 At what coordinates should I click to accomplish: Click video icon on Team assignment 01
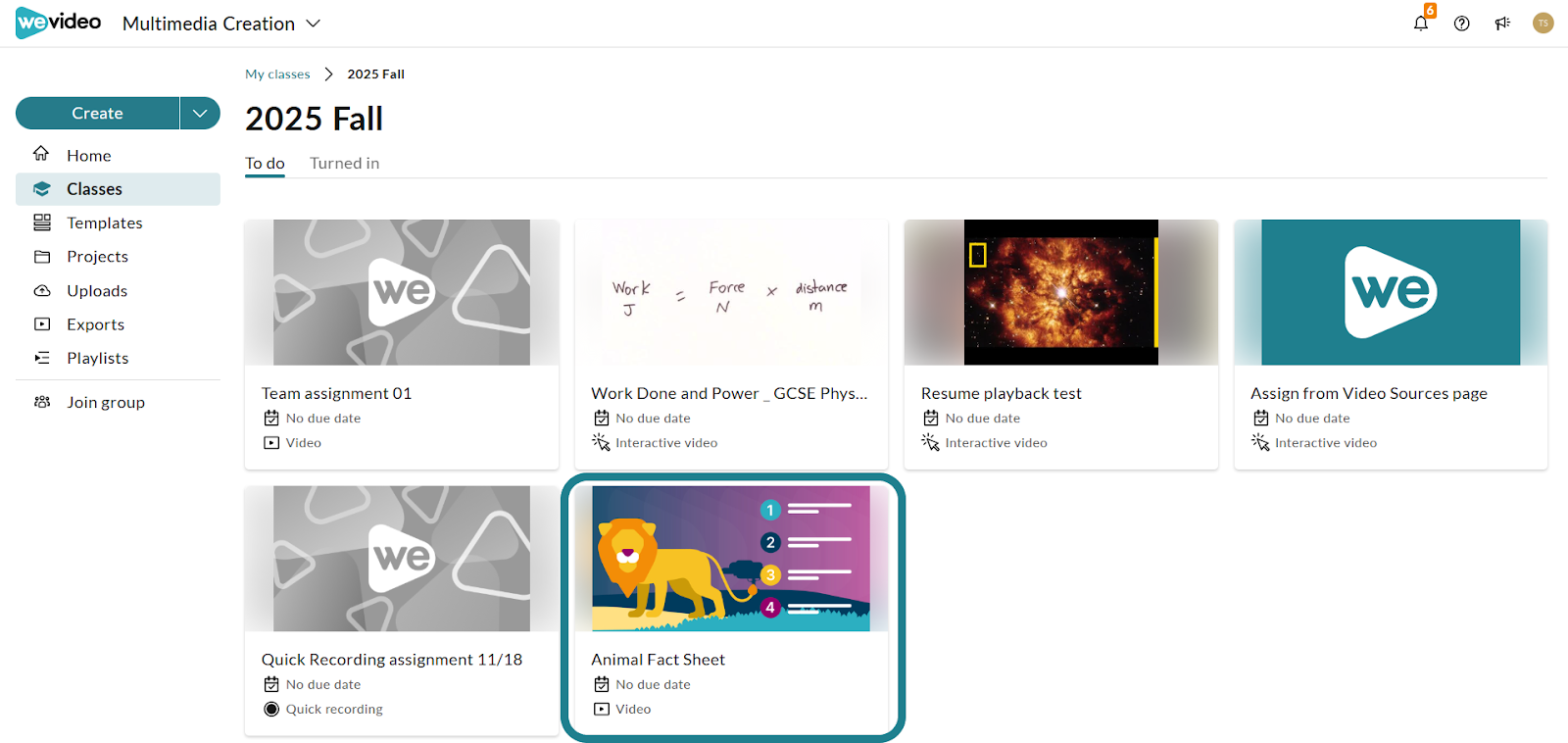coord(271,443)
